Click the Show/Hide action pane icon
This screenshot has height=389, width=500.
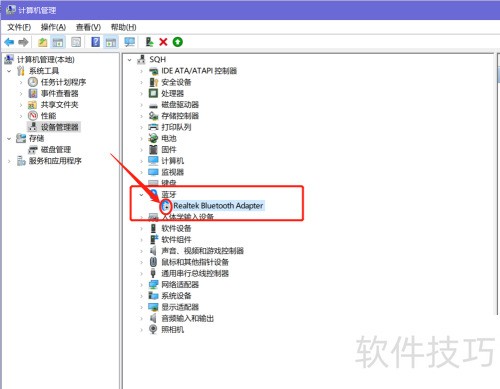111,42
